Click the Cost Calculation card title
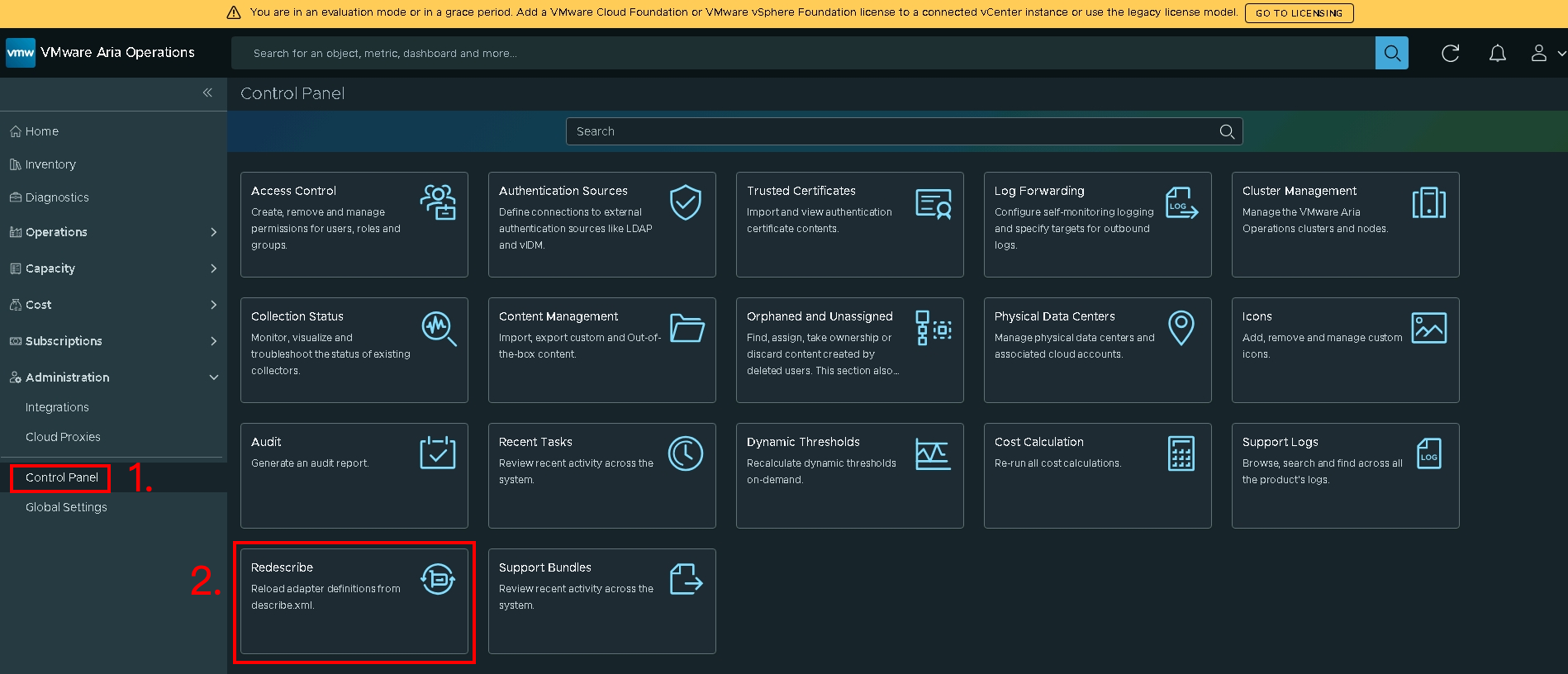The height and width of the screenshot is (674, 1568). pos(1039,442)
